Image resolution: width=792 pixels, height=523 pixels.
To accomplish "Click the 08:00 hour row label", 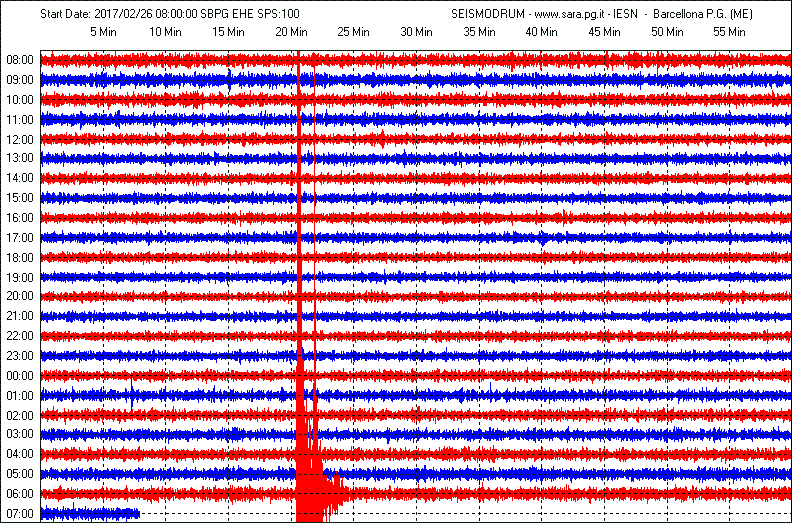I will coord(20,60).
